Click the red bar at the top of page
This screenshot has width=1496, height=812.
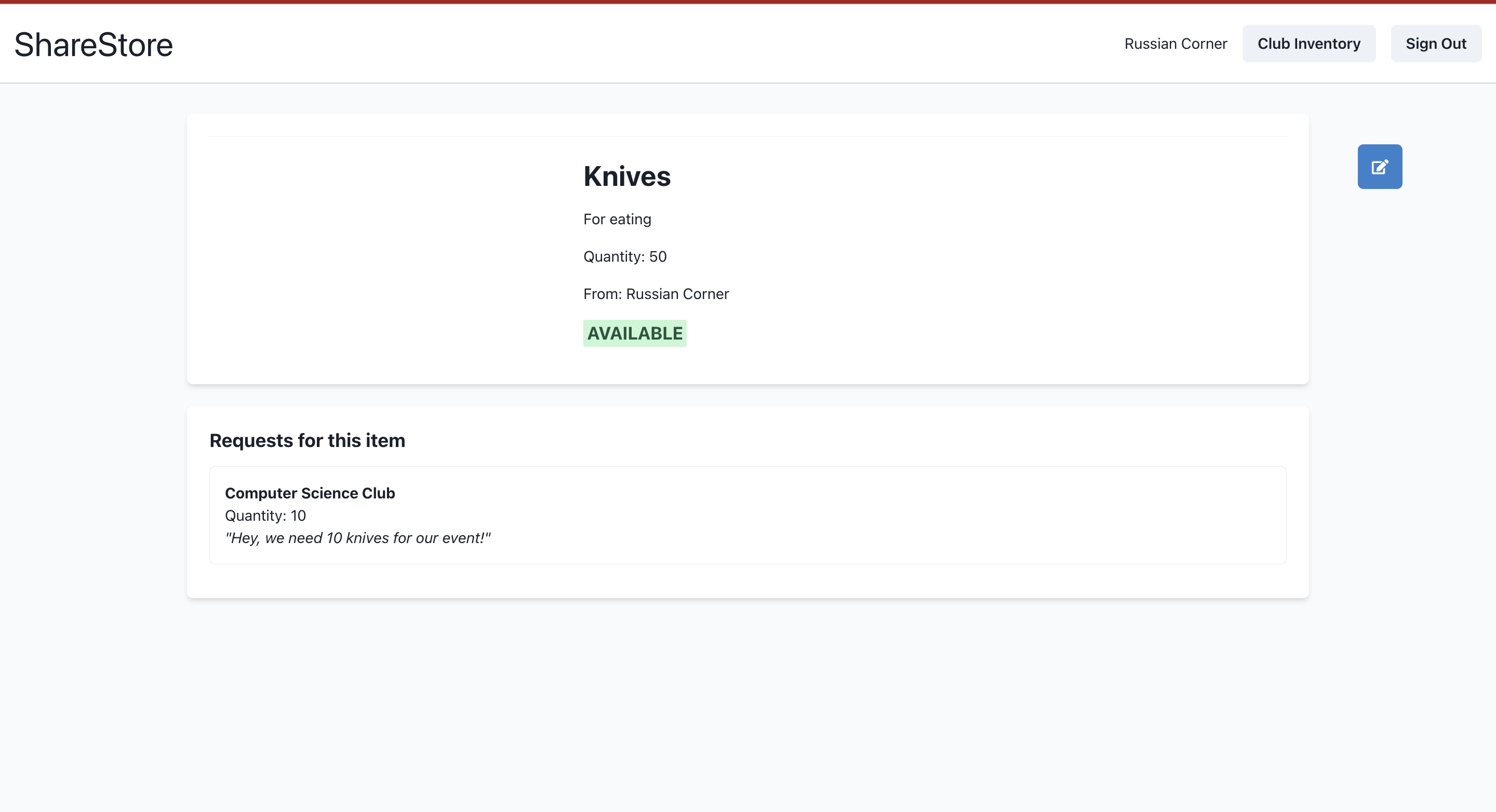(748, 2)
